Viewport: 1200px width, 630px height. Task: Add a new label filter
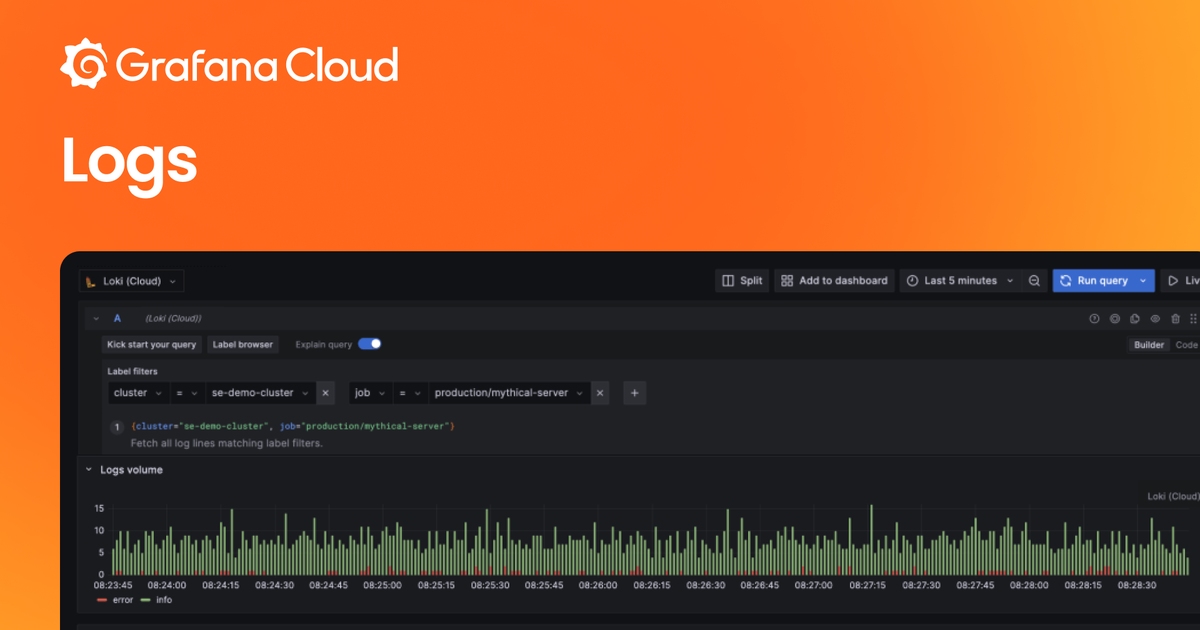click(x=634, y=393)
